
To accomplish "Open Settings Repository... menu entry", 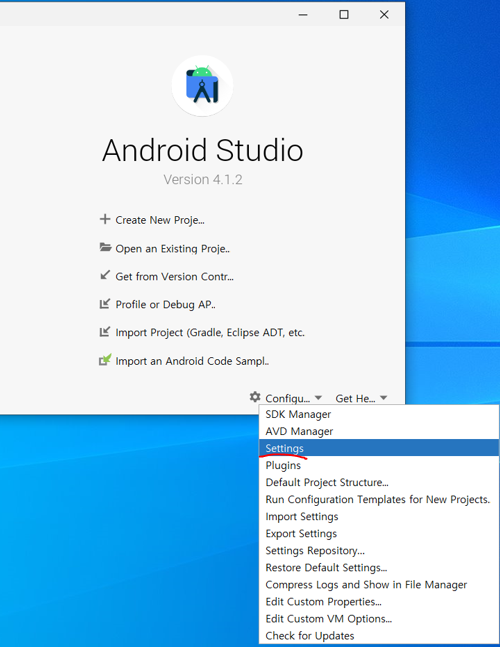I will pos(379,550).
